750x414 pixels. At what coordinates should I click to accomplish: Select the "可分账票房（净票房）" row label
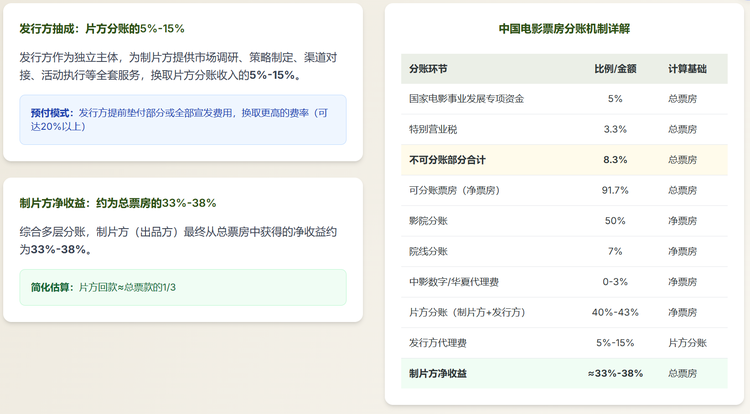click(454, 190)
